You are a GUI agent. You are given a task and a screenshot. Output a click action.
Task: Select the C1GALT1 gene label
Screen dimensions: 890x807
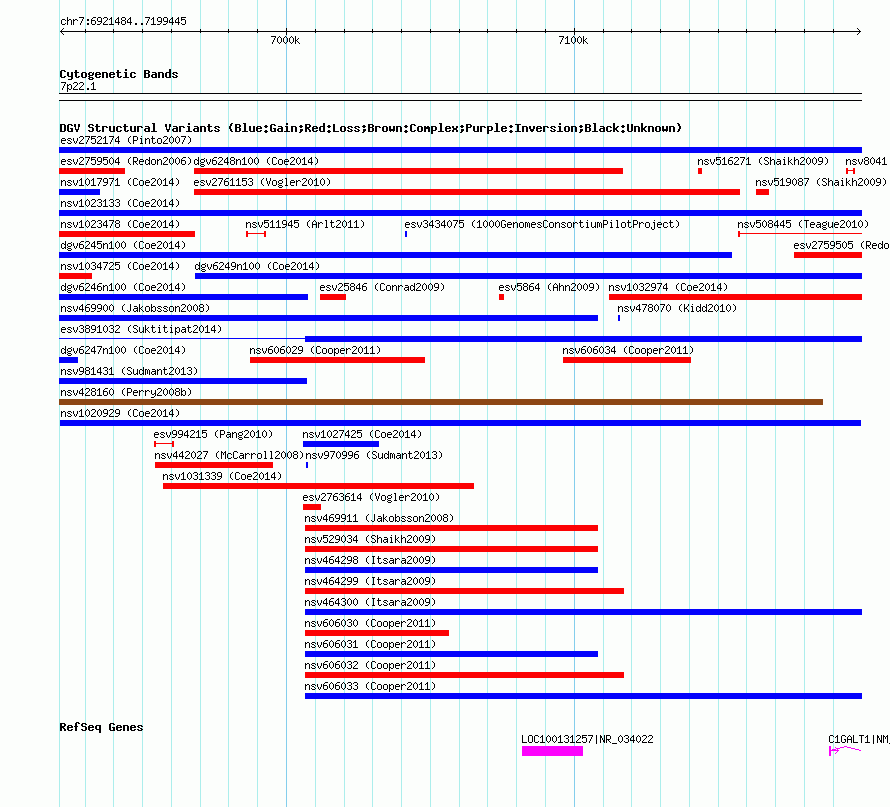pyautogui.click(x=859, y=739)
